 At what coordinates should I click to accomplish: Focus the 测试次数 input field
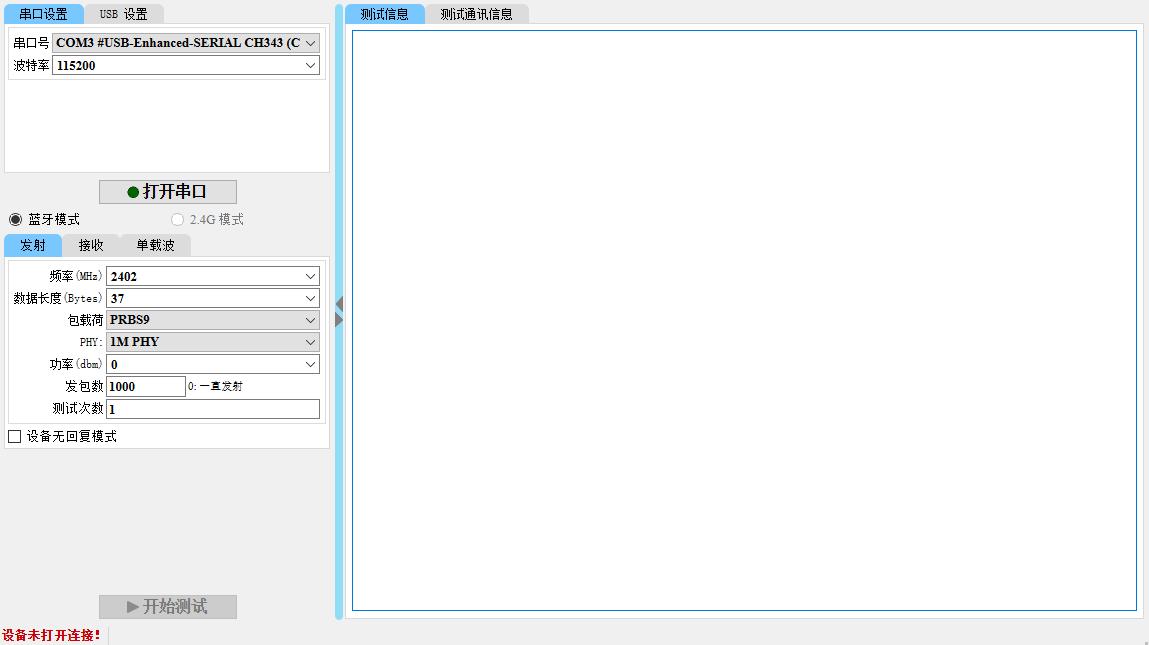pos(213,409)
